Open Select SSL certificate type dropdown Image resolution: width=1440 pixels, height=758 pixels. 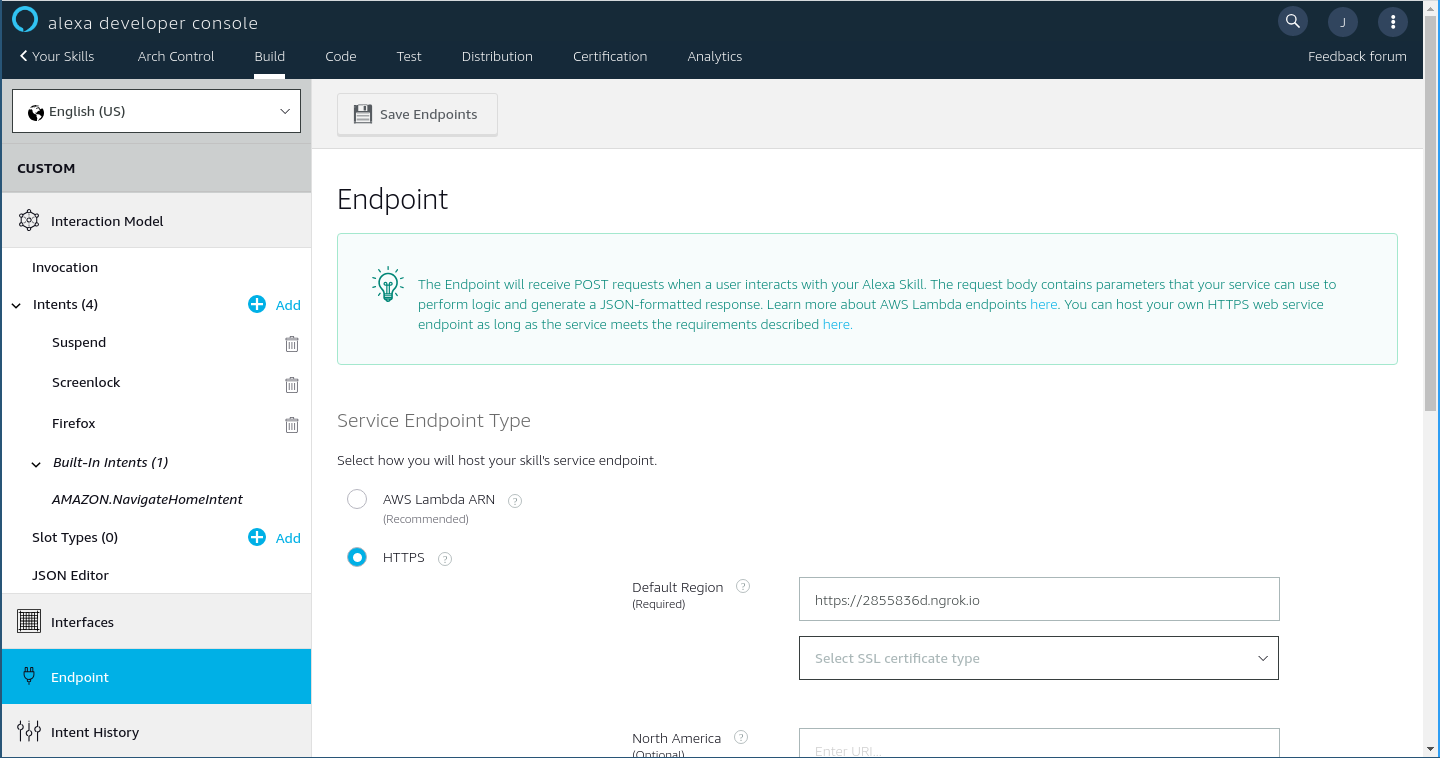click(x=1039, y=658)
